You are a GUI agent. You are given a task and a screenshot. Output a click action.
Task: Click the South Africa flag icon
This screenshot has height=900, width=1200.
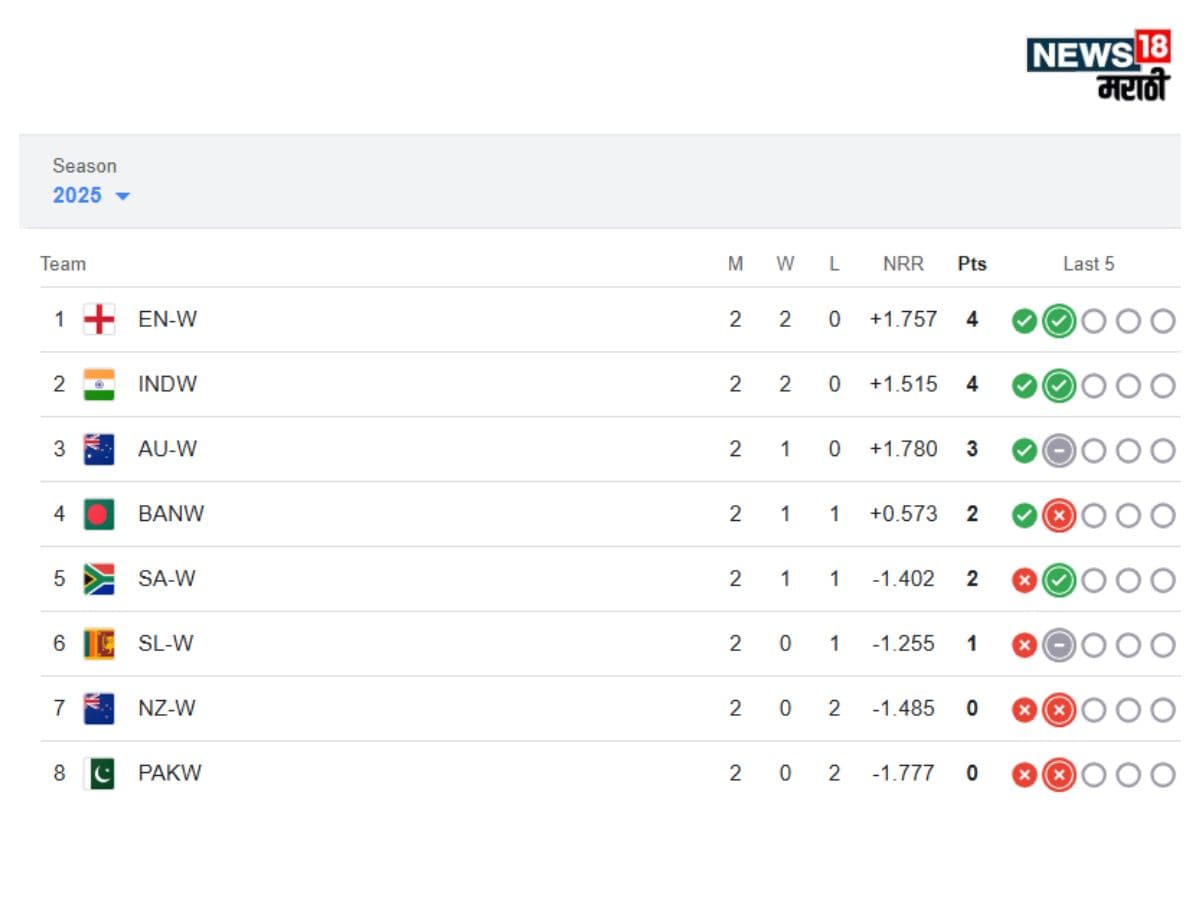click(99, 579)
